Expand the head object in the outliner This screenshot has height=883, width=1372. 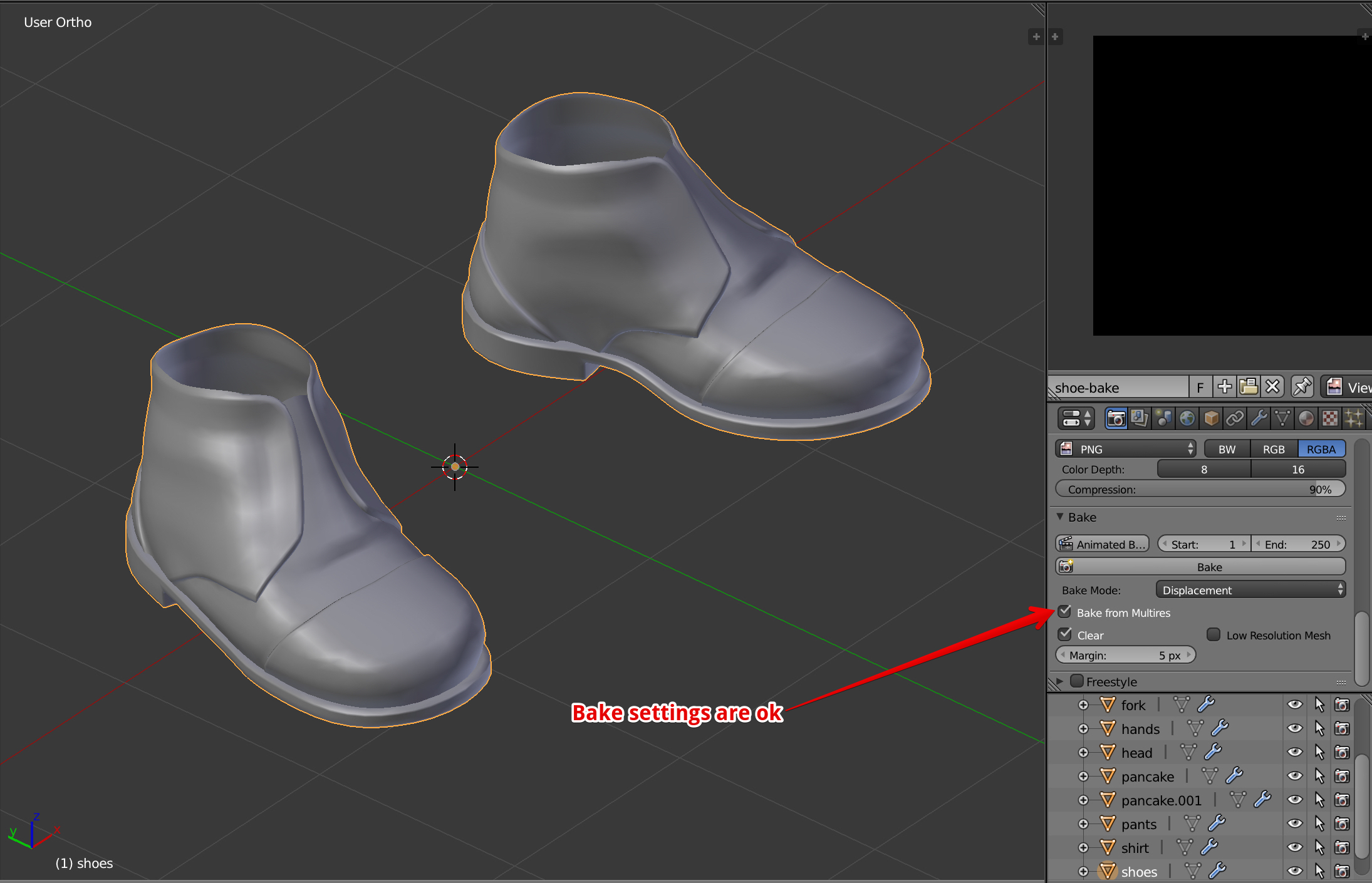pyautogui.click(x=1083, y=752)
